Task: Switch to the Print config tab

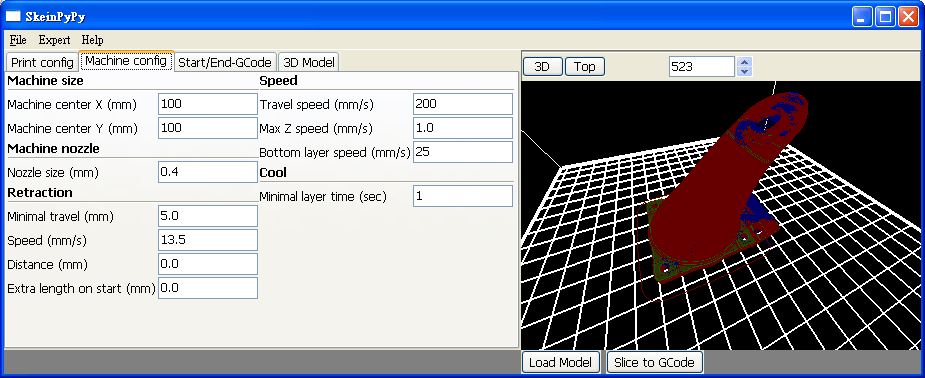Action: pos(42,63)
